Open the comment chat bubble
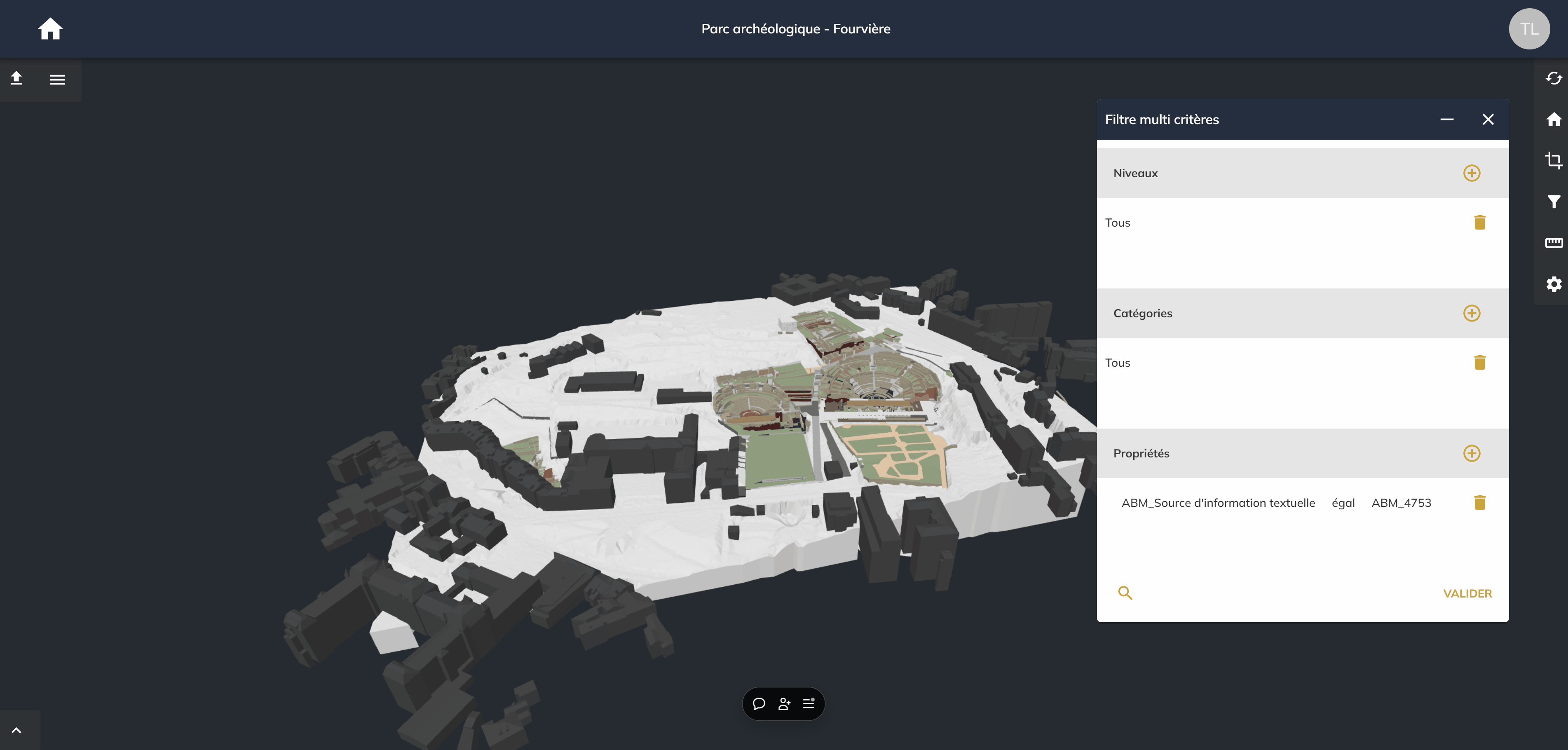The width and height of the screenshot is (1568, 750). [x=758, y=704]
